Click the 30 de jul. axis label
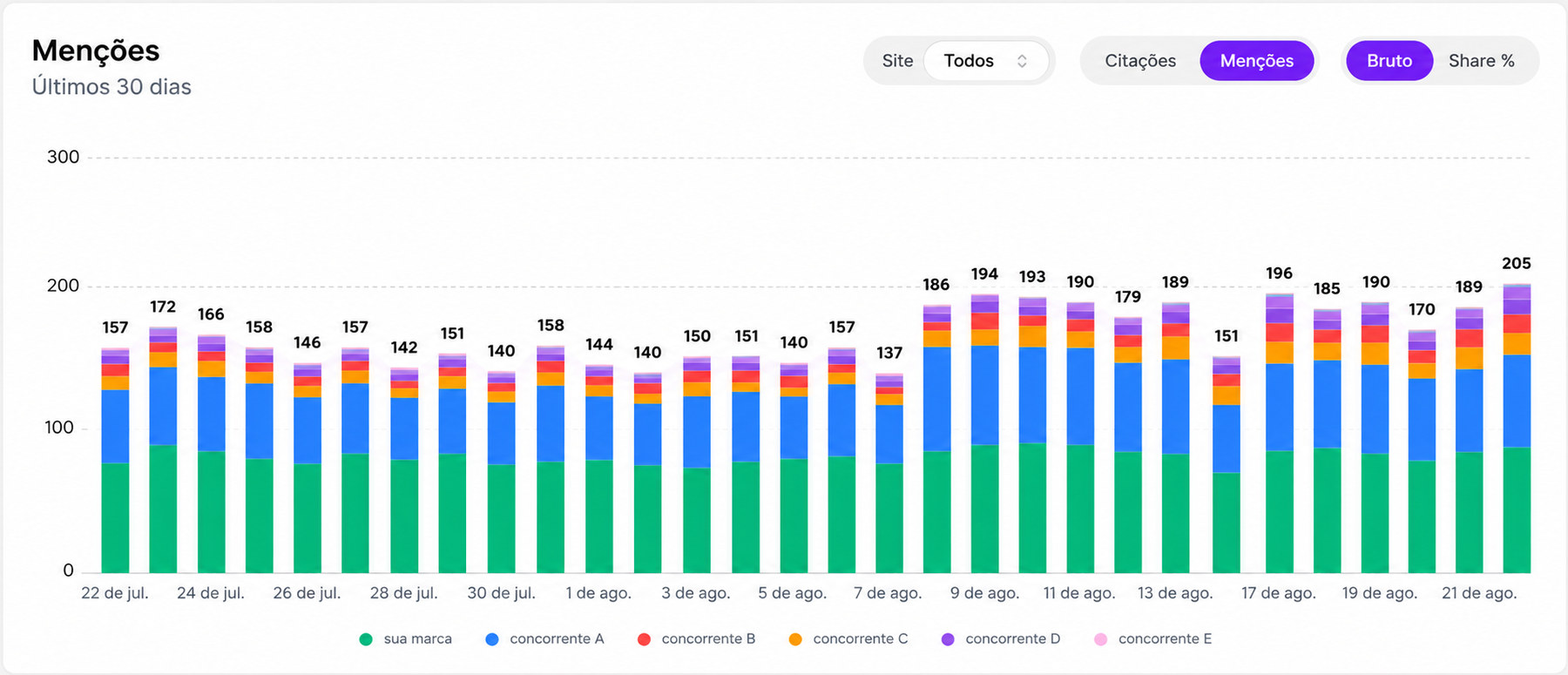The width and height of the screenshot is (1568, 675). (502, 593)
